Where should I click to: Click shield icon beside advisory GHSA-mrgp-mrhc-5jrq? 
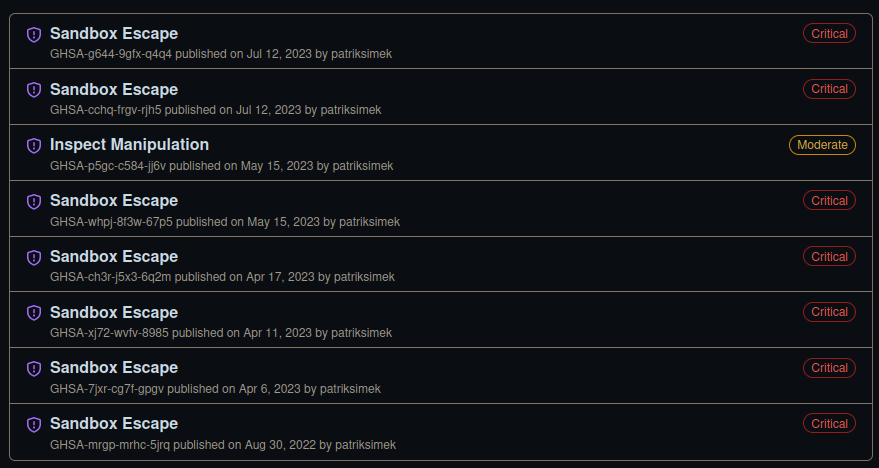click(x=33, y=424)
